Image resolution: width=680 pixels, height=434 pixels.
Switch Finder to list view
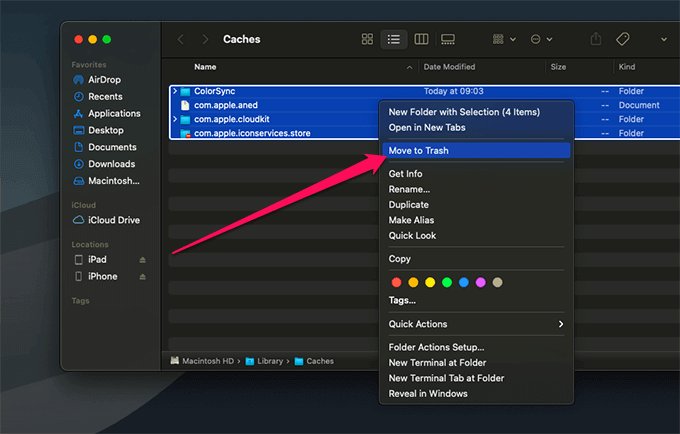(x=393, y=39)
